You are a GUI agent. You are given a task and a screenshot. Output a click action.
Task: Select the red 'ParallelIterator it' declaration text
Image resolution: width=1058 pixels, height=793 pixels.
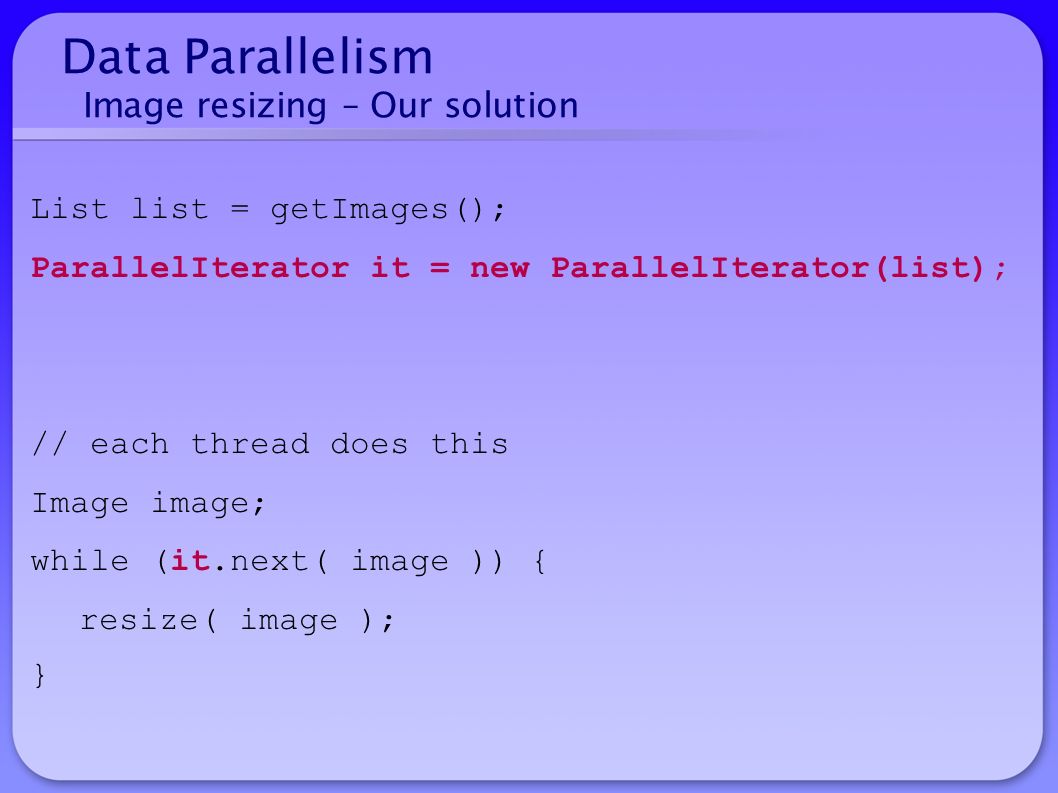pos(221,268)
